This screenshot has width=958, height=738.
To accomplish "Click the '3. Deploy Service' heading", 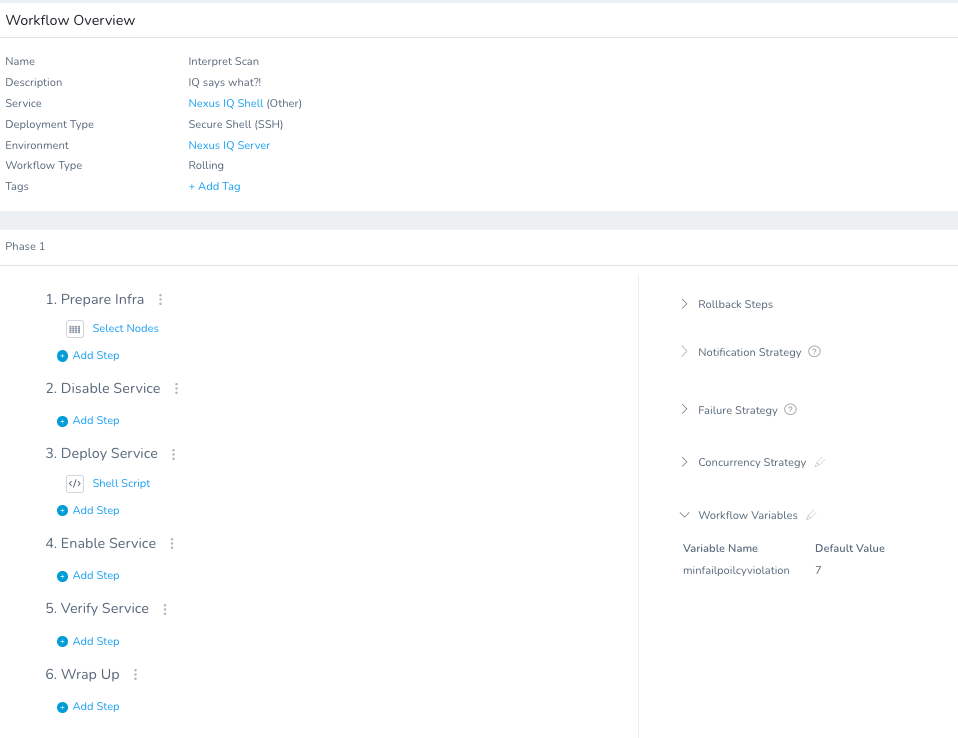I will pyautogui.click(x=101, y=453).
